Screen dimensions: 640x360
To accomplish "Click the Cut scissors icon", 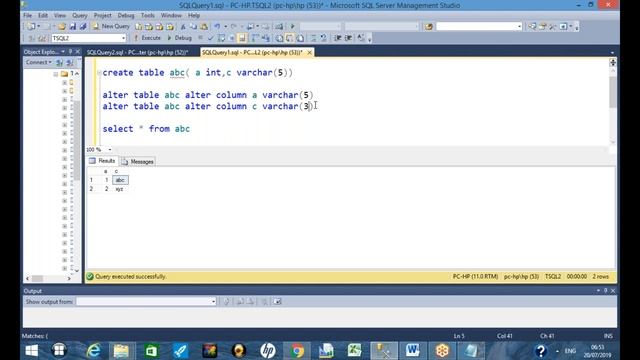I will pos(183,27).
